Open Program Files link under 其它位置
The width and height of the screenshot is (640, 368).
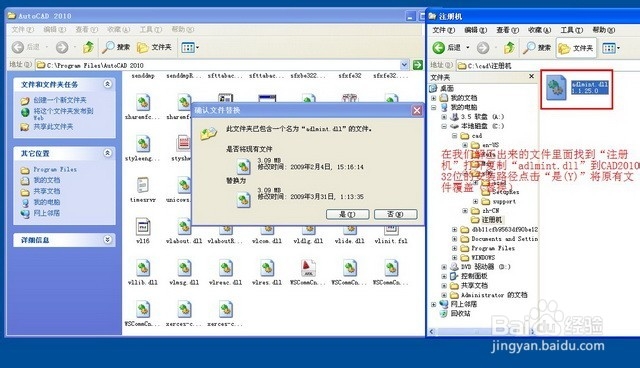click(55, 169)
